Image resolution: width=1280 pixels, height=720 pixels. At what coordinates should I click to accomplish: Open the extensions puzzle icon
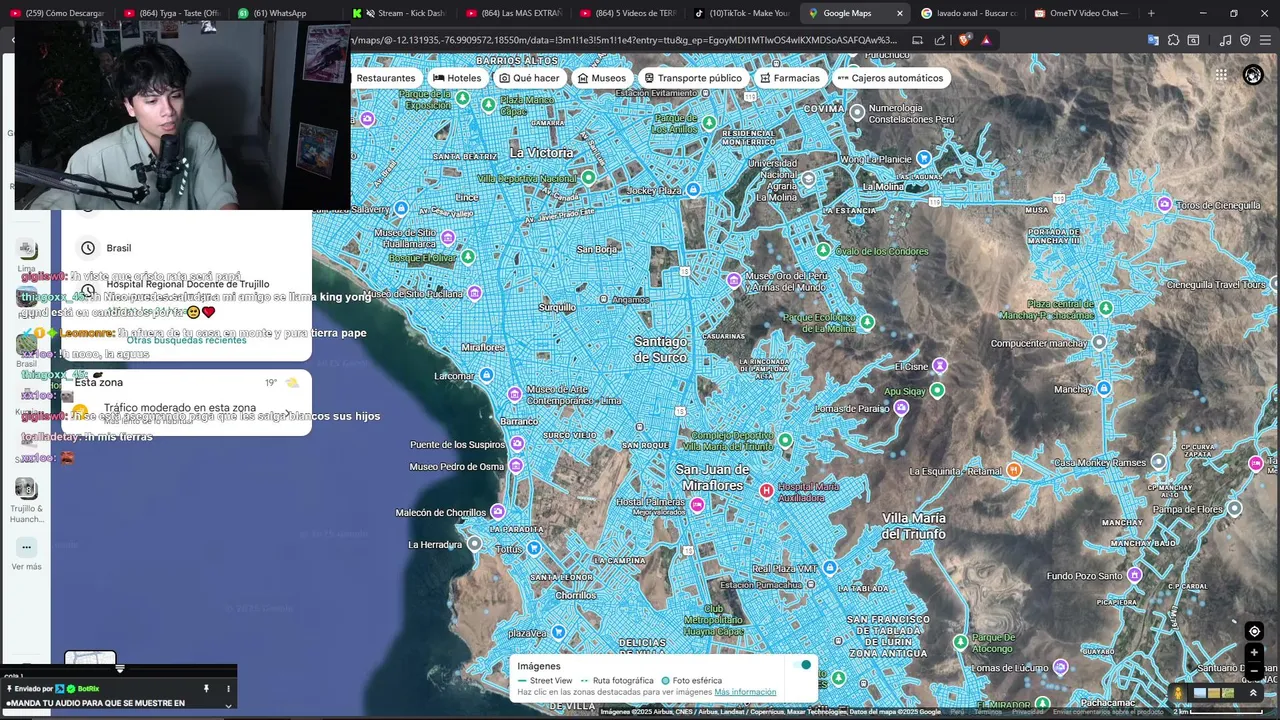1173,40
